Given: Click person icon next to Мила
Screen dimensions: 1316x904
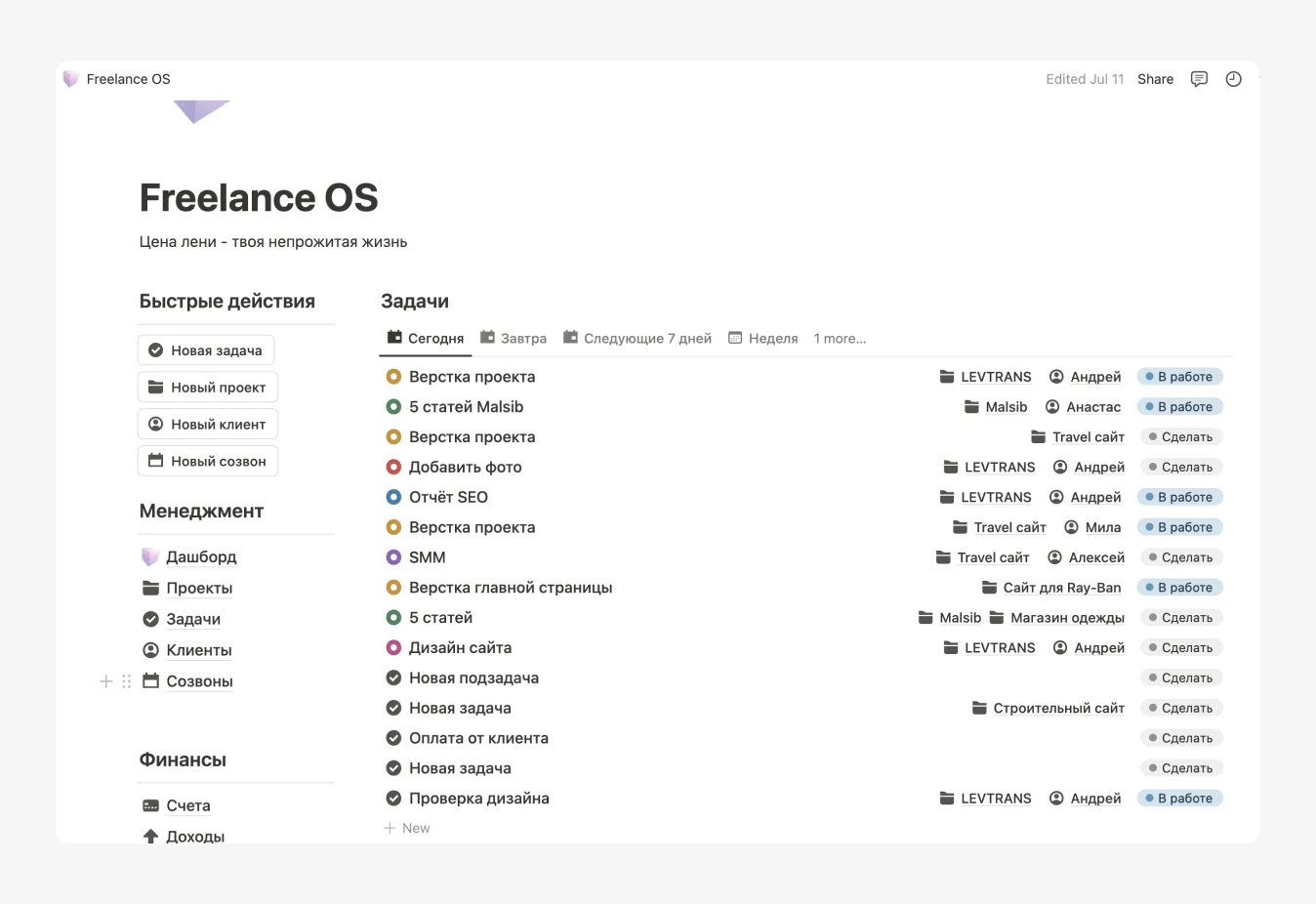Looking at the screenshot, I should (1071, 527).
